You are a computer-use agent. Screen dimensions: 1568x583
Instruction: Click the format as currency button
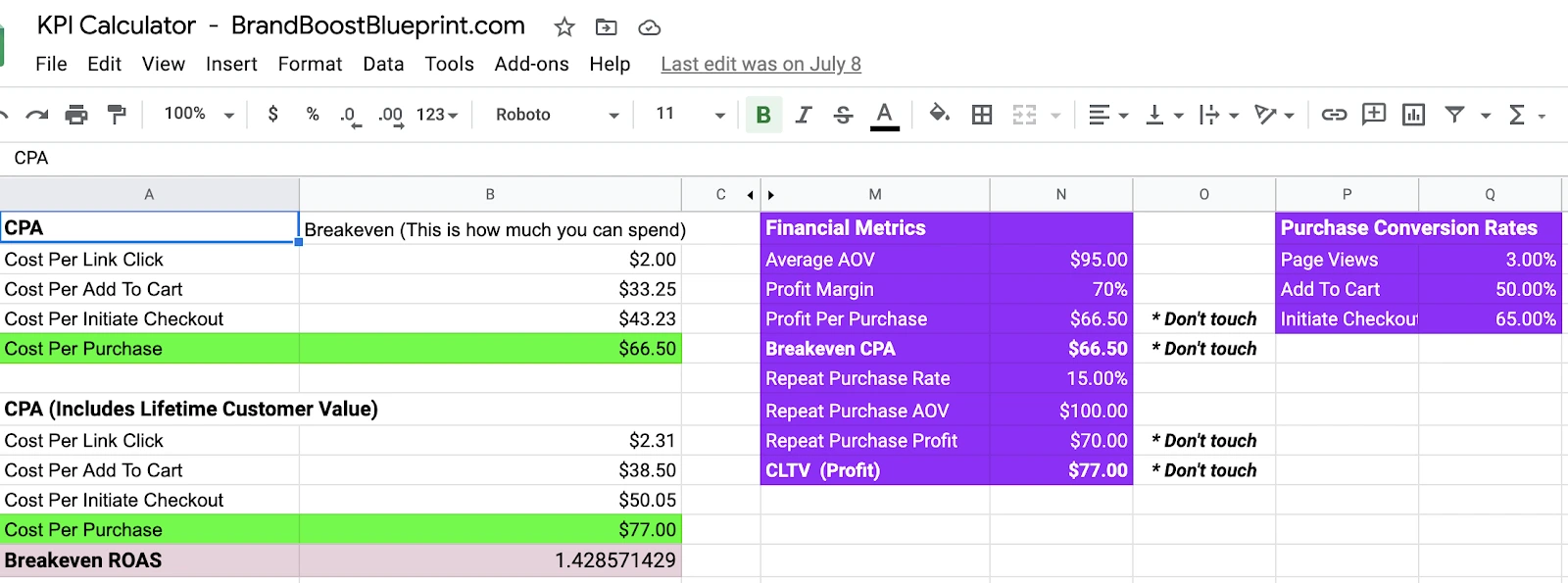click(273, 115)
